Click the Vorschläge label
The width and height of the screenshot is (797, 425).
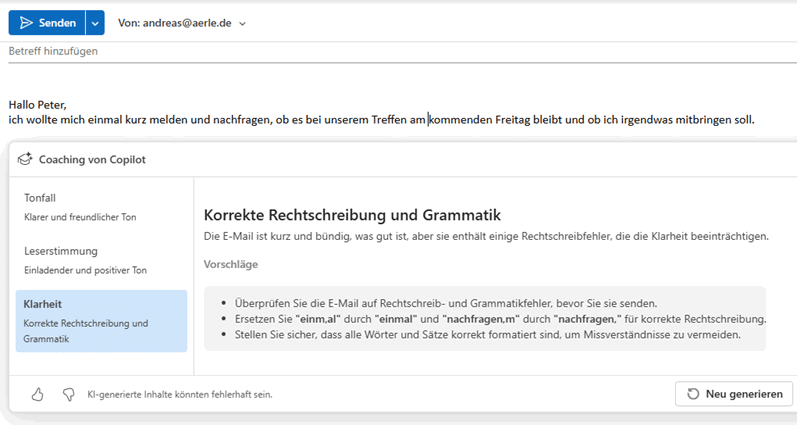231,264
